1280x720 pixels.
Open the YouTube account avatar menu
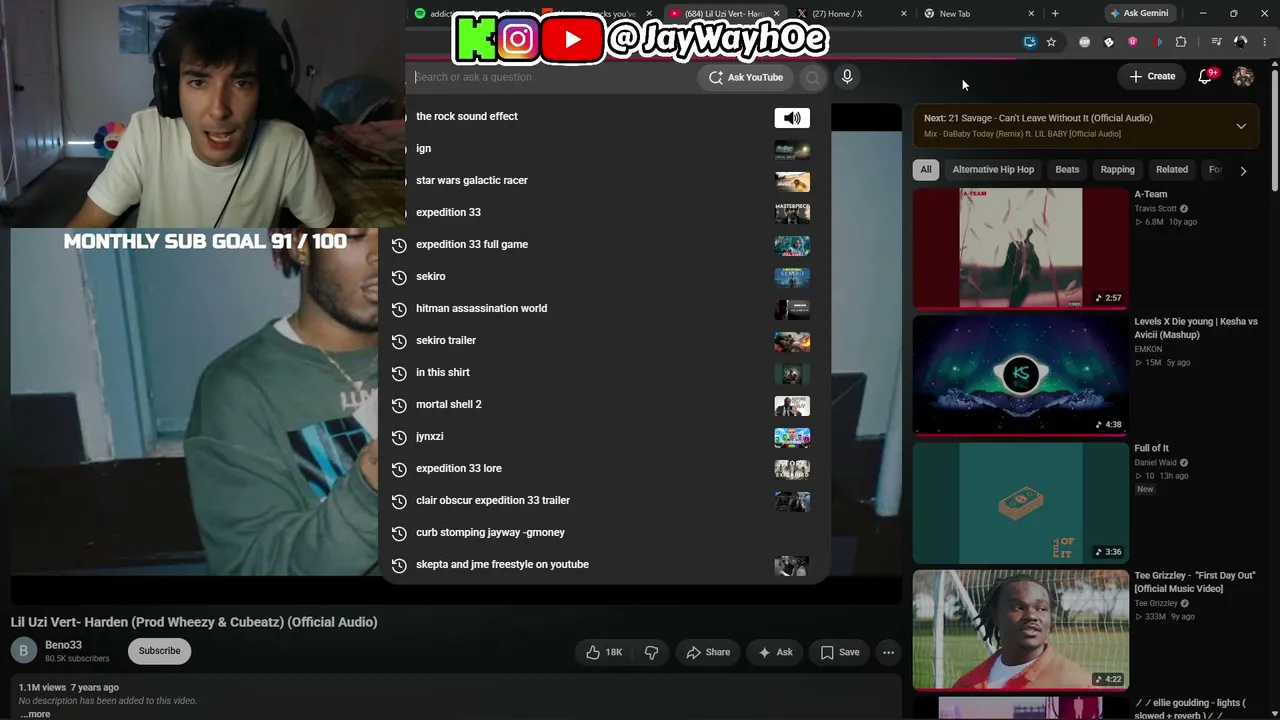[x=1243, y=76]
